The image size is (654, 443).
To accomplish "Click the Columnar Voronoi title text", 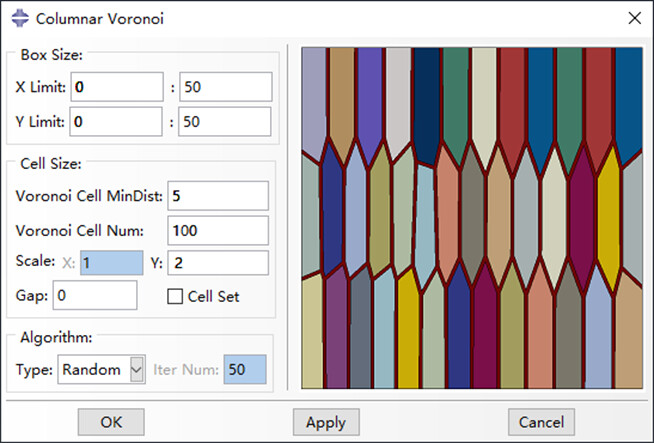I will pyautogui.click(x=86, y=17).
